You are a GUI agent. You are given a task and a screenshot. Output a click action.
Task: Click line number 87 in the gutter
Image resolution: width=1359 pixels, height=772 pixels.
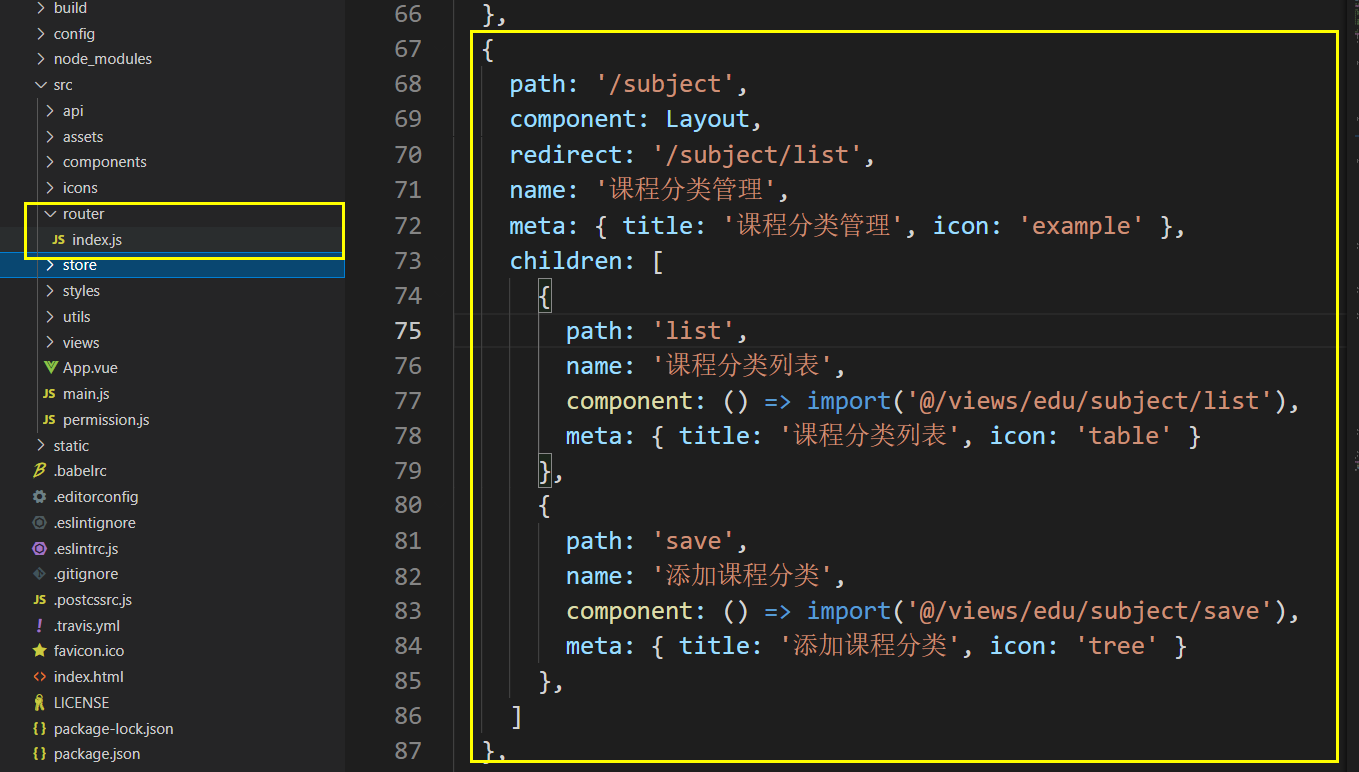tap(408, 751)
